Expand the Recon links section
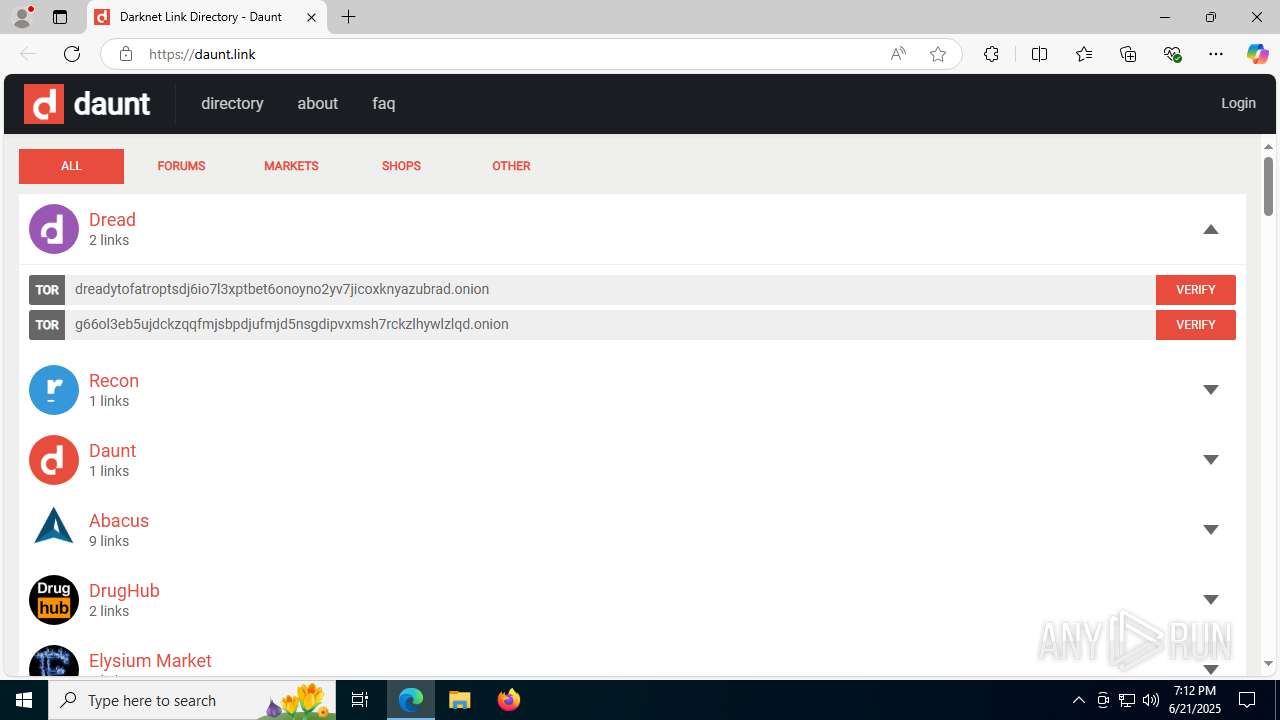The image size is (1280, 720). click(x=1211, y=390)
